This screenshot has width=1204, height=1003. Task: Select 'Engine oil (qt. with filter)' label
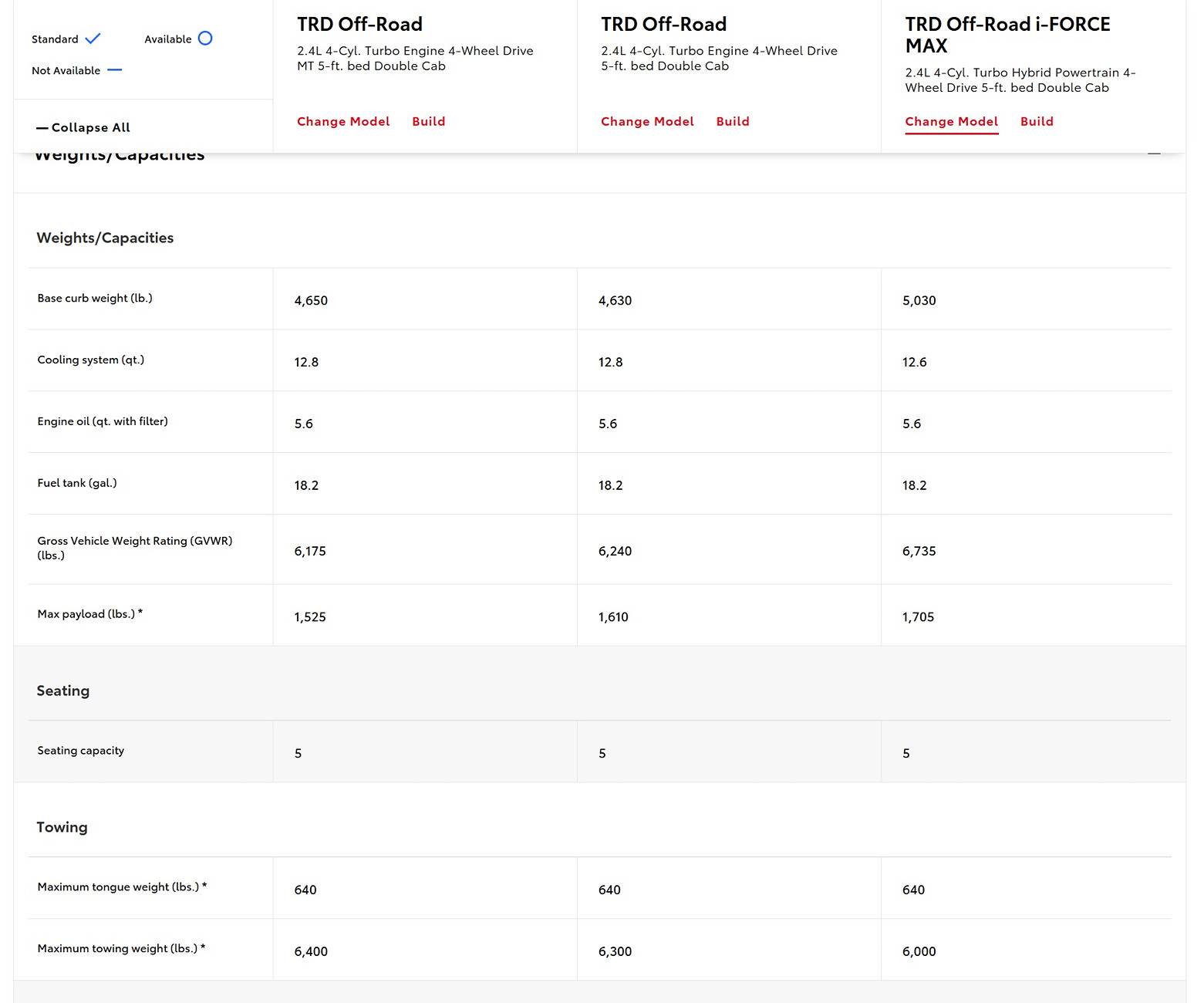point(103,421)
